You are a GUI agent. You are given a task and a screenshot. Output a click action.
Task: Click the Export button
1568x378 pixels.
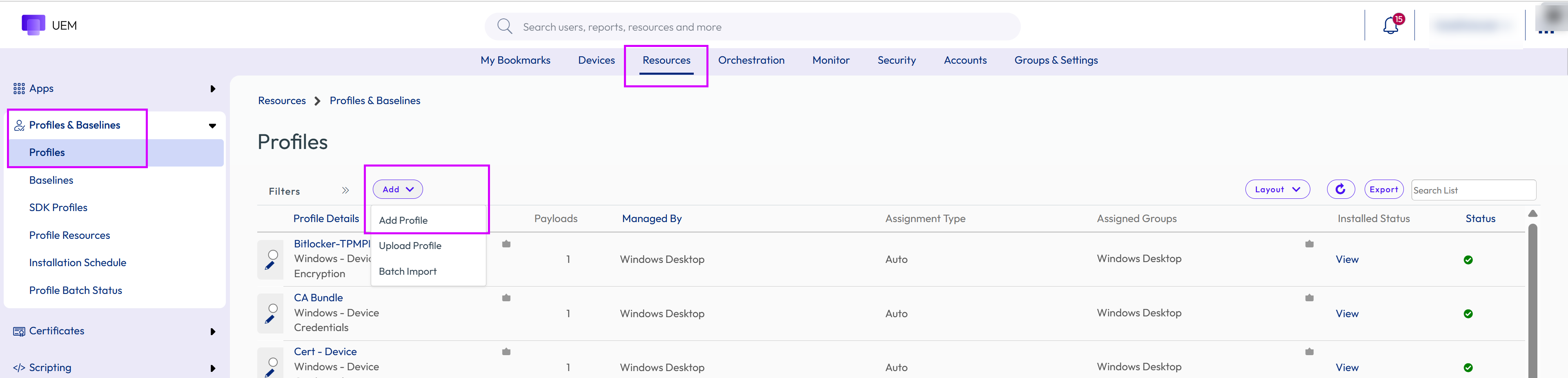pyautogui.click(x=1383, y=189)
